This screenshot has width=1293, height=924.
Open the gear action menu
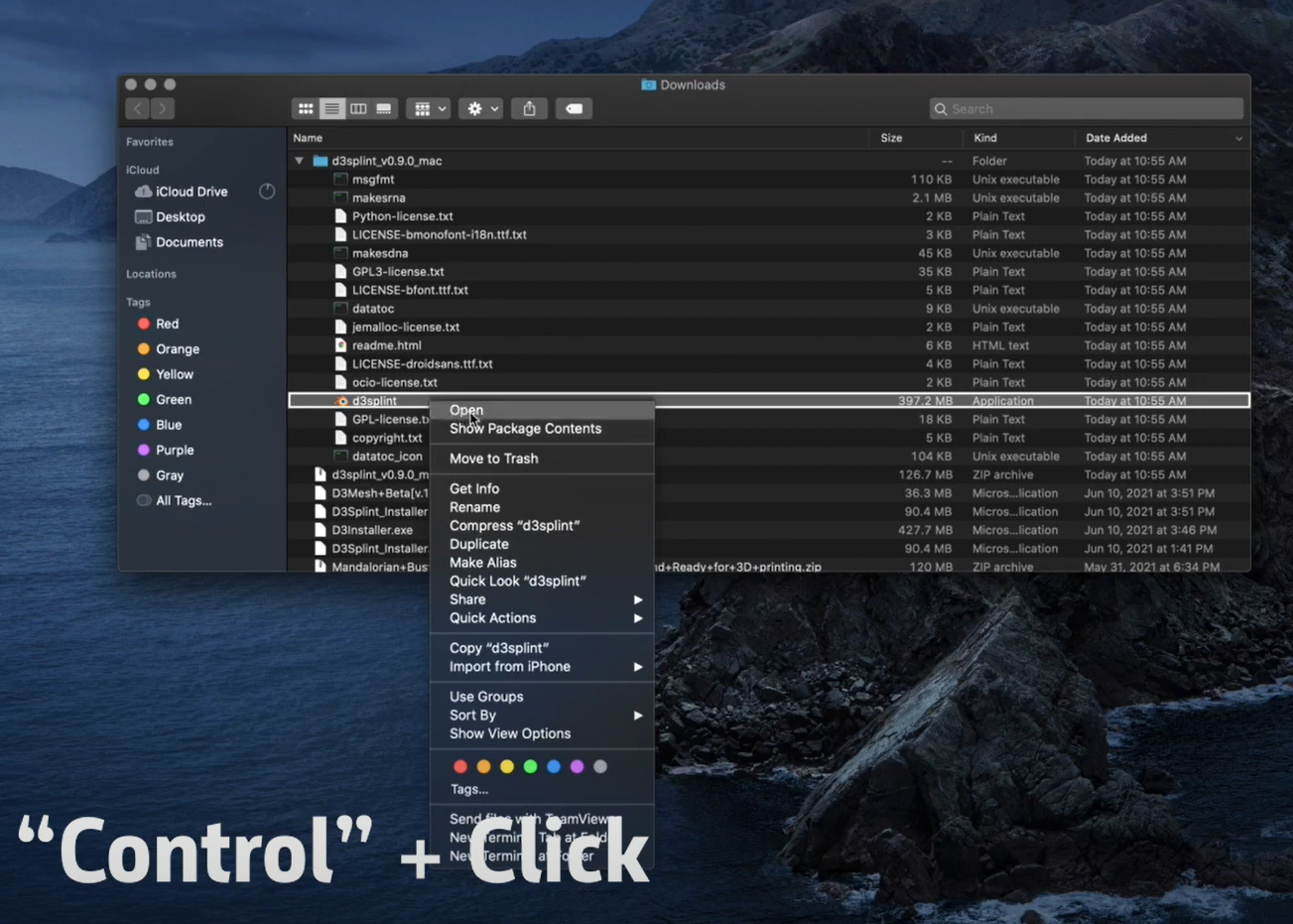click(481, 109)
